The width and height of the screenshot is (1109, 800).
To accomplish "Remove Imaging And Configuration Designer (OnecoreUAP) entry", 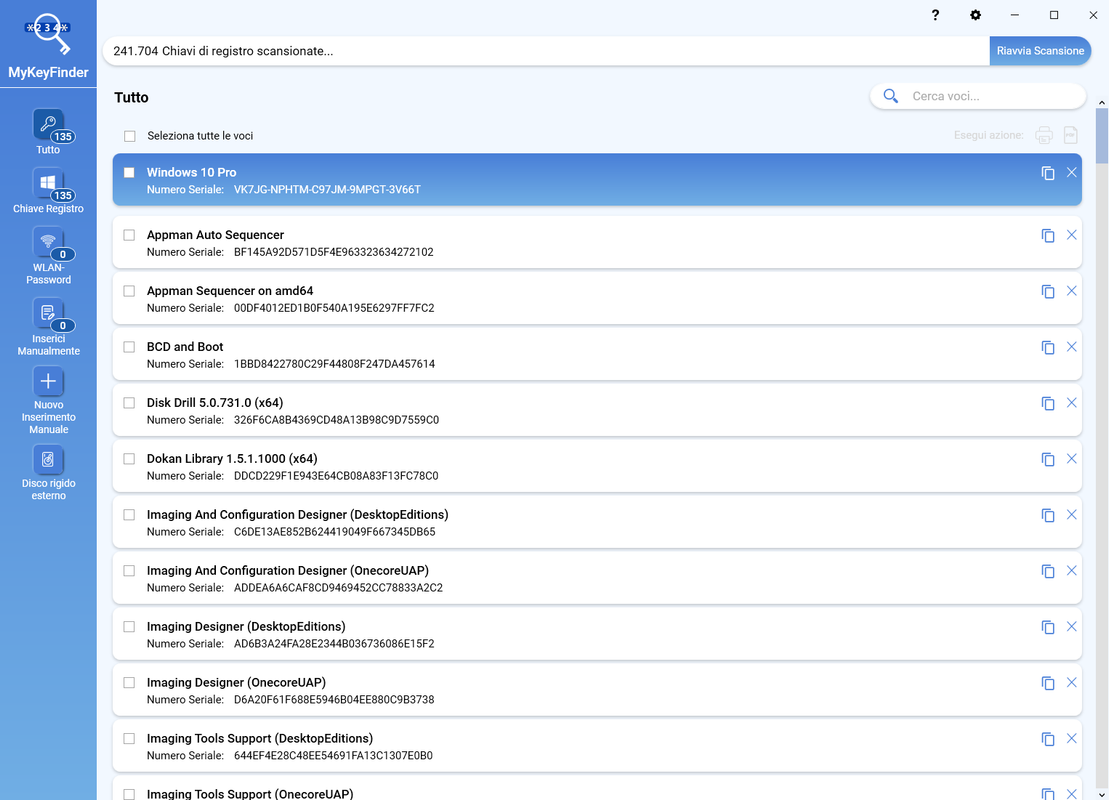I will pyautogui.click(x=1072, y=570).
